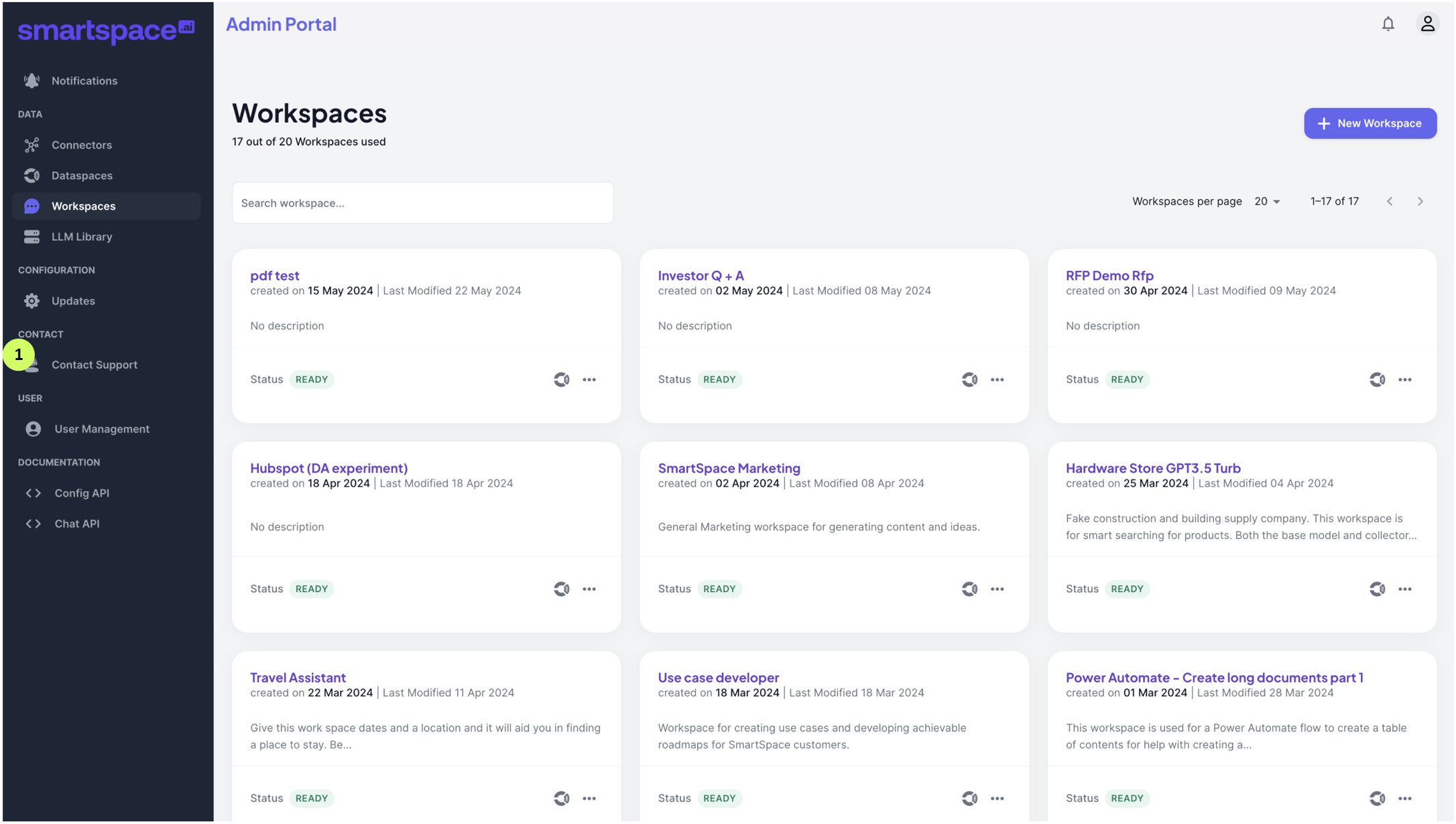
Task: Click dataspace icon on Use case developer card
Action: [x=969, y=798]
